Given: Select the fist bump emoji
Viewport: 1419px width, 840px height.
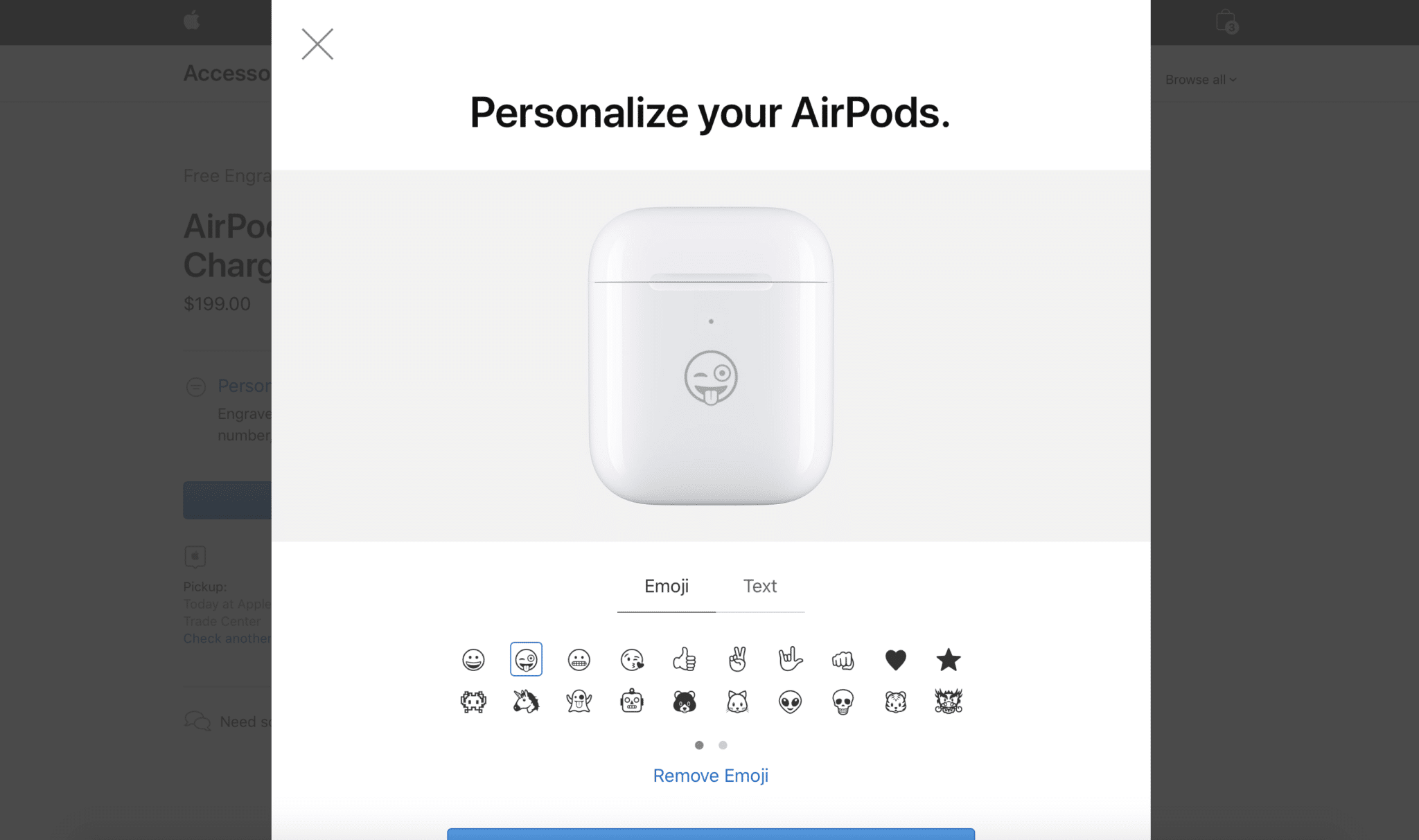Looking at the screenshot, I should tap(843, 660).
